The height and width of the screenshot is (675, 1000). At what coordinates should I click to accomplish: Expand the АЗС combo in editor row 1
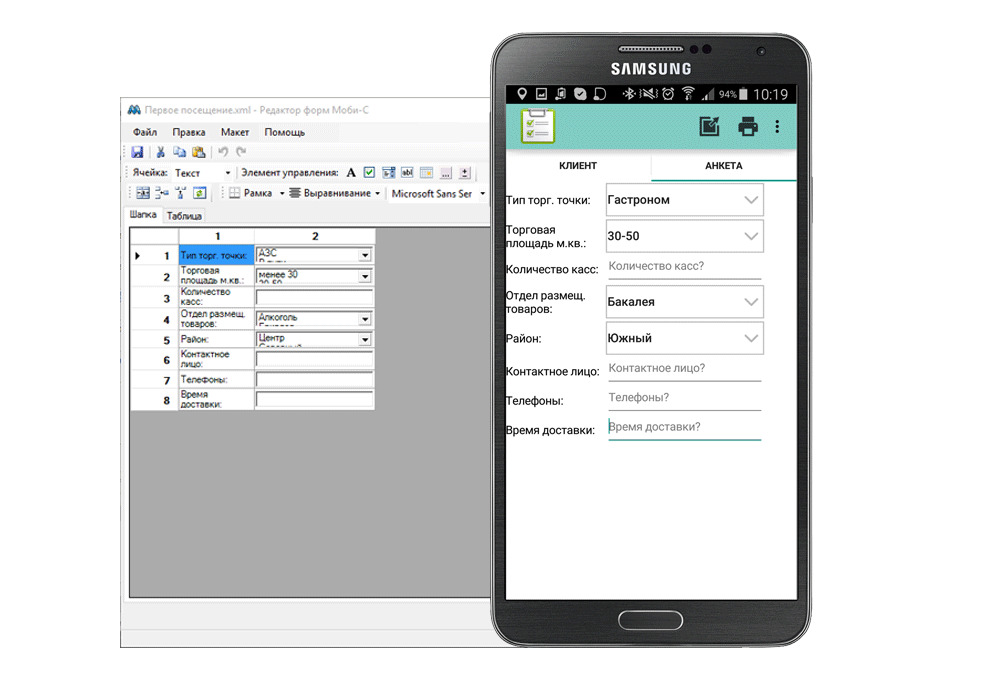365,255
